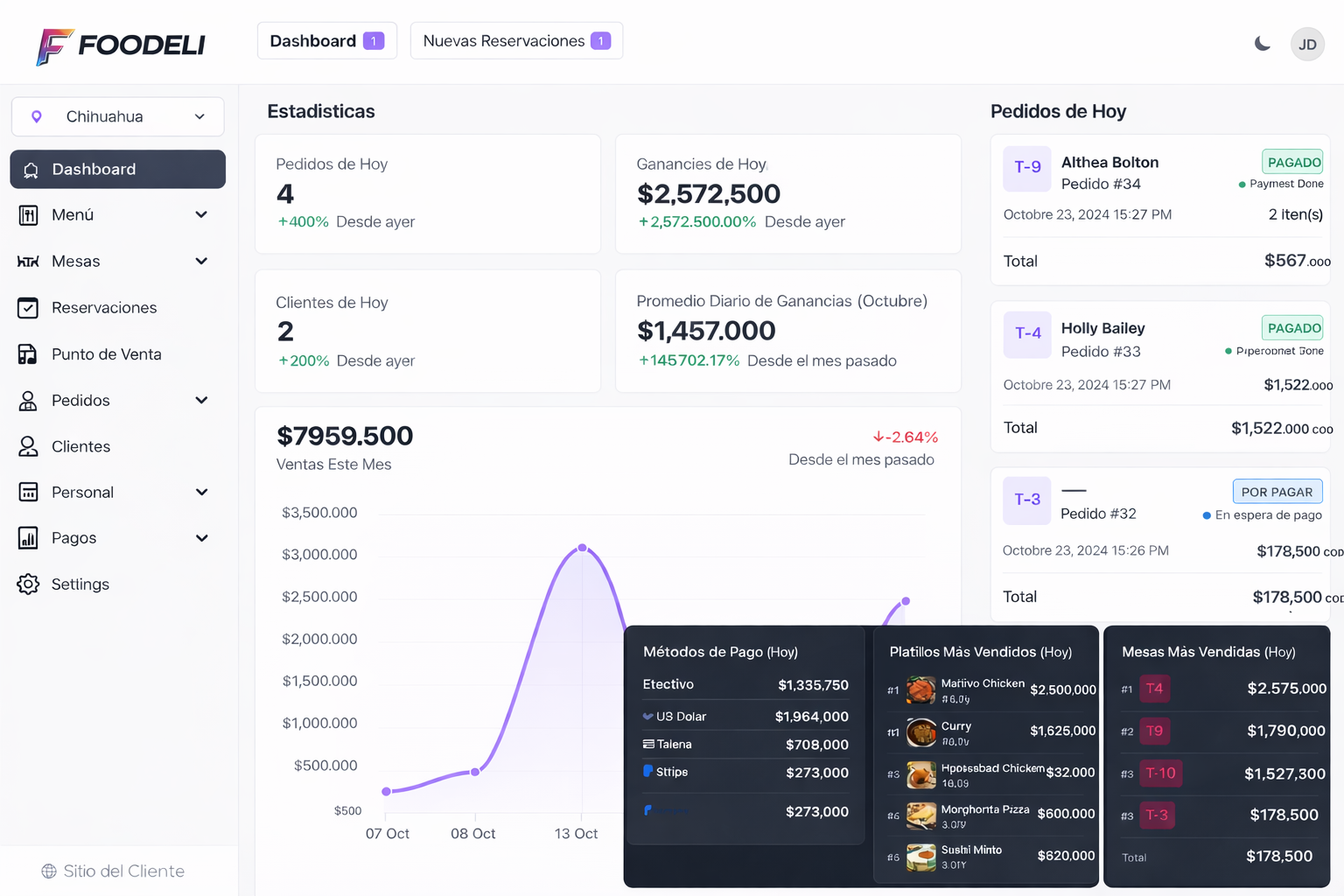Click the T-9 table badge
Image resolution: width=1344 pixels, height=896 pixels.
coord(1027,167)
